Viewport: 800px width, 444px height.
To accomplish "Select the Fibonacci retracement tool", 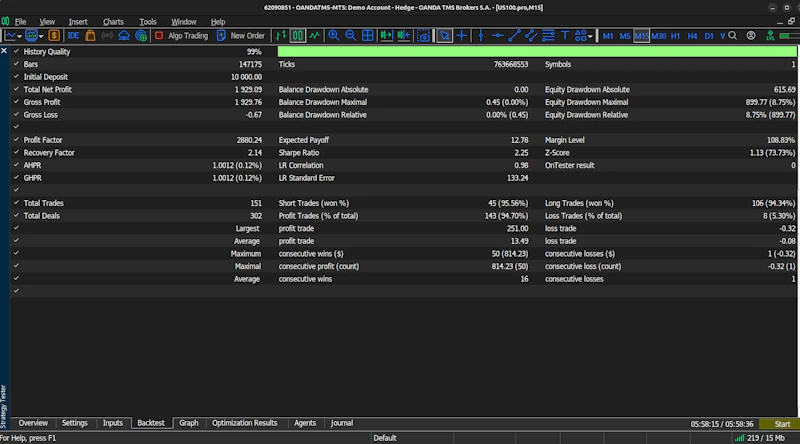I will tap(548, 36).
